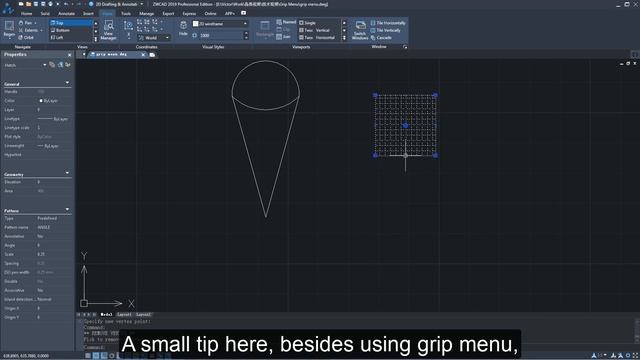Select the Bottom view in Views list
The height and width of the screenshot is (360, 640).
[71, 30]
